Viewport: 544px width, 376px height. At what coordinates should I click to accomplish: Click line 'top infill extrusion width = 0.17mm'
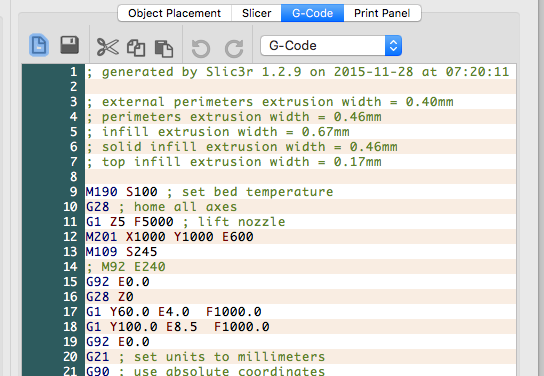point(233,161)
